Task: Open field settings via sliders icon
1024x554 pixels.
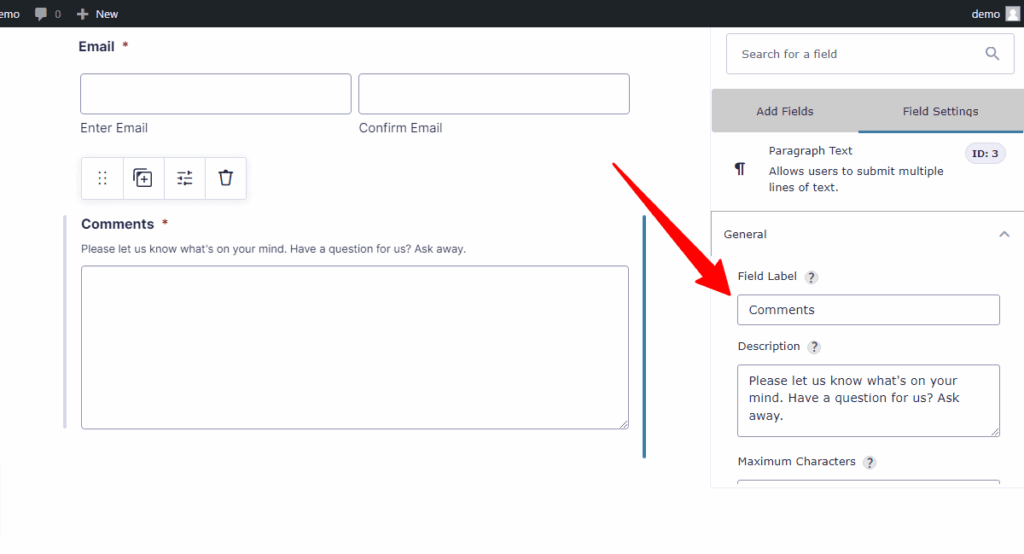Action: (x=185, y=178)
